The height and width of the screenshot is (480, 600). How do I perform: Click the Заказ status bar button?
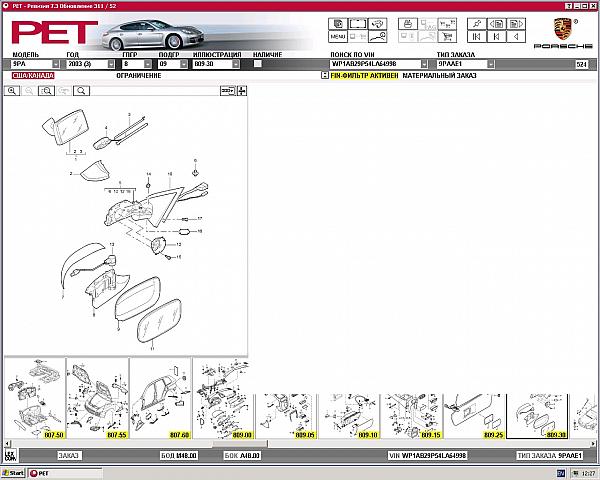point(68,456)
